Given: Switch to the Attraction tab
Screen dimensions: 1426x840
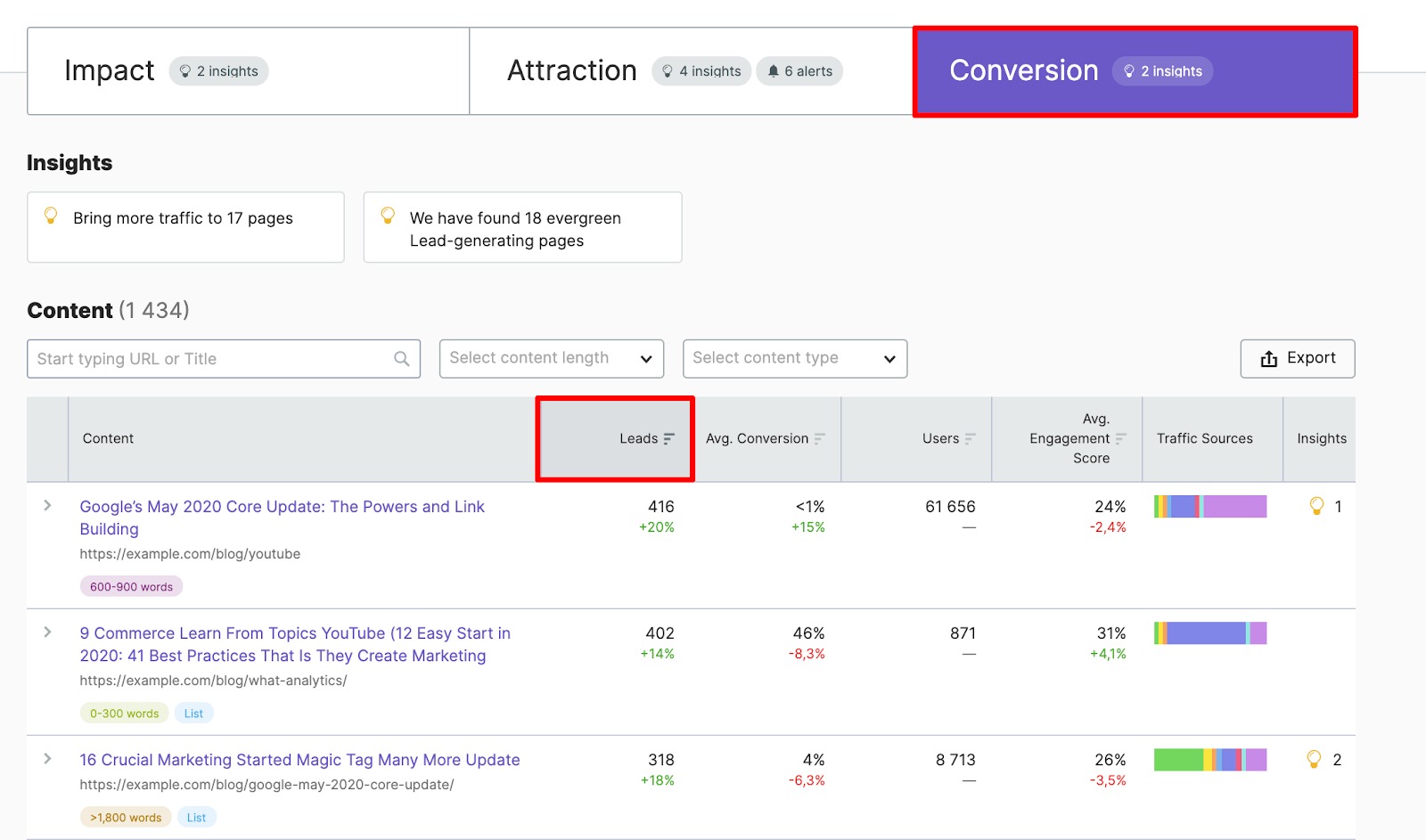Looking at the screenshot, I should point(571,70).
